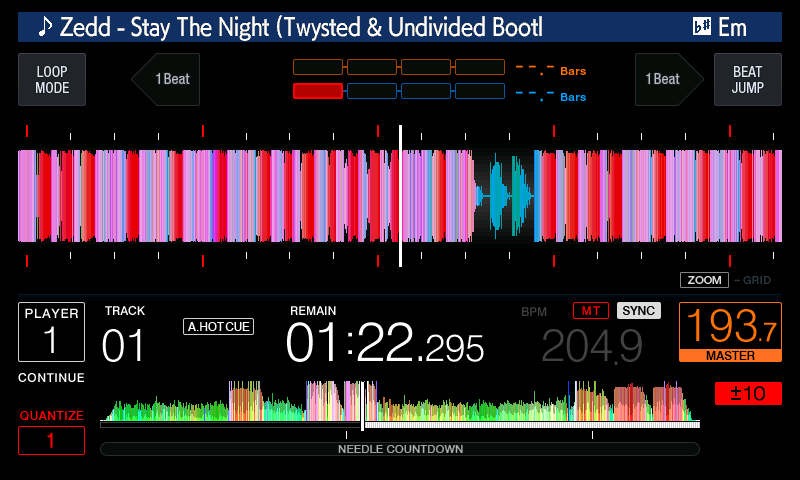Toggle the A.HOT CUE indicator
The width and height of the screenshot is (800, 480).
(x=218, y=326)
